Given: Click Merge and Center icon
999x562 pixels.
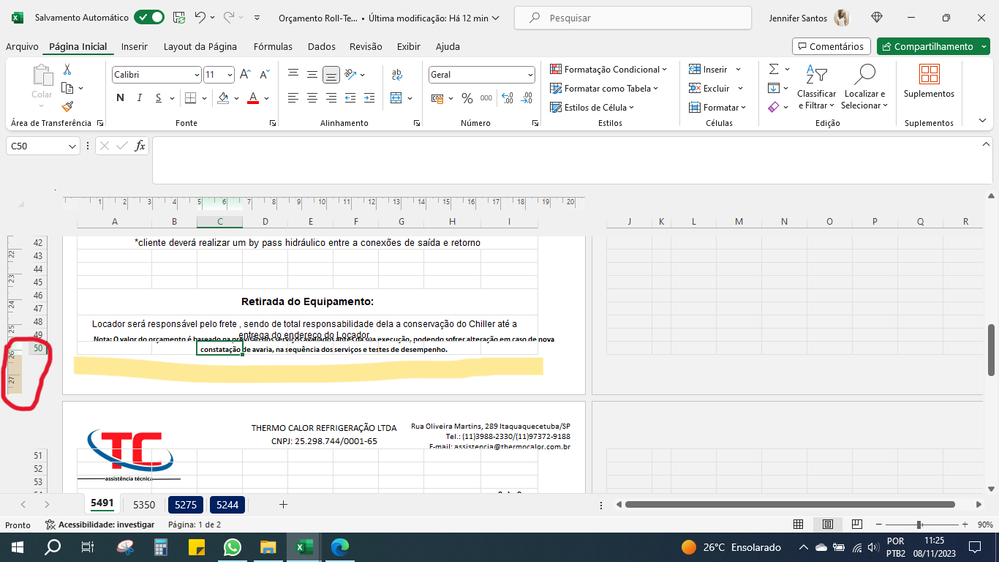Looking at the screenshot, I should (396, 97).
